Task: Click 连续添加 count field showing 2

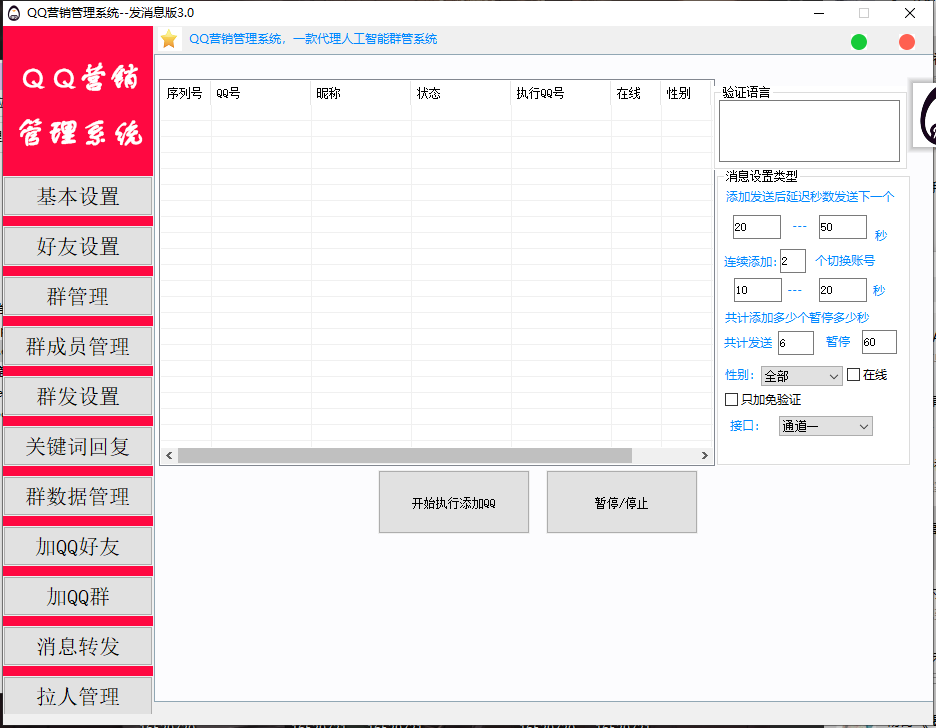Action: pyautogui.click(x=793, y=261)
